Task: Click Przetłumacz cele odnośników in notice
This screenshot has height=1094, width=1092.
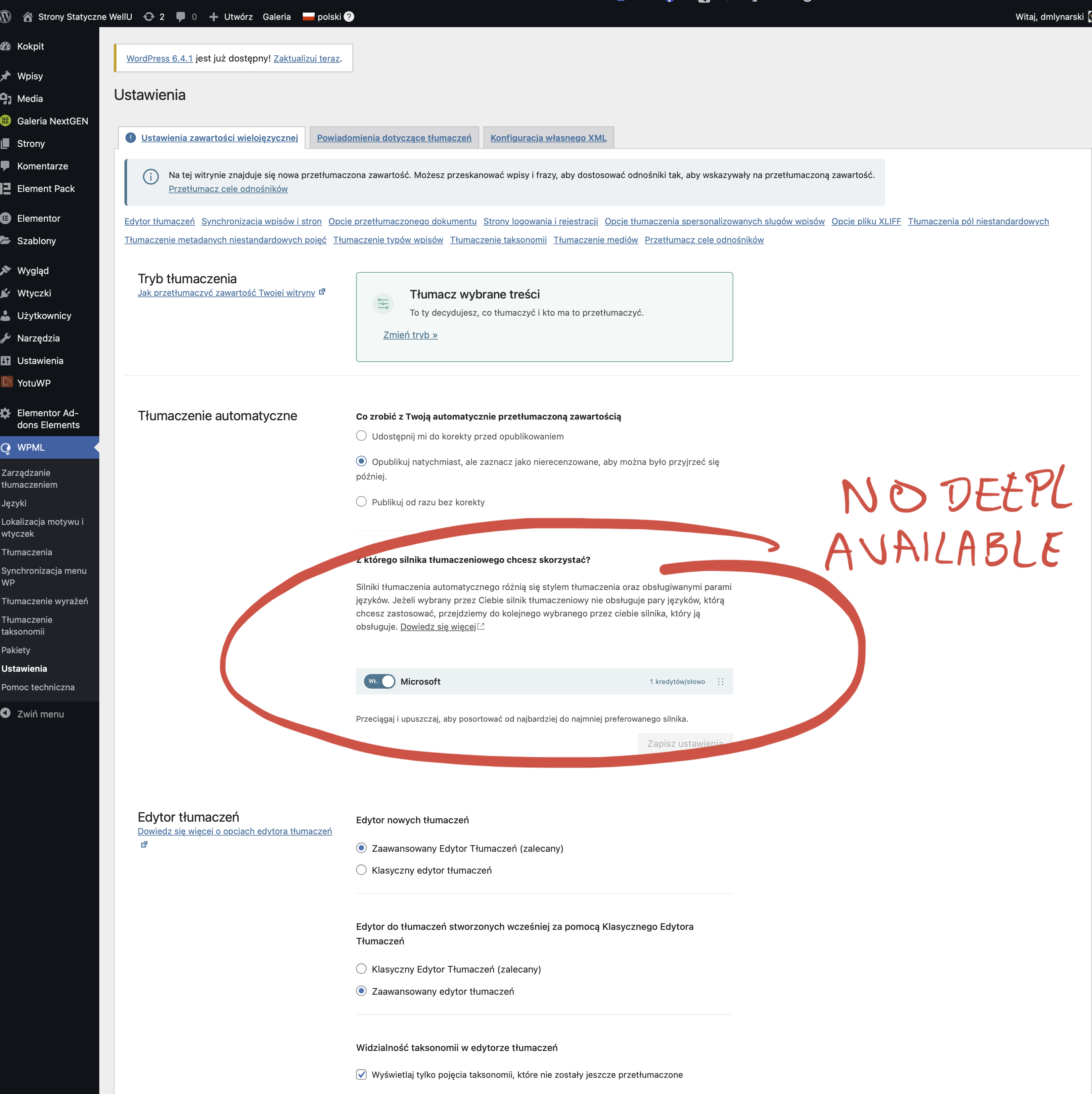Action: coord(228,189)
